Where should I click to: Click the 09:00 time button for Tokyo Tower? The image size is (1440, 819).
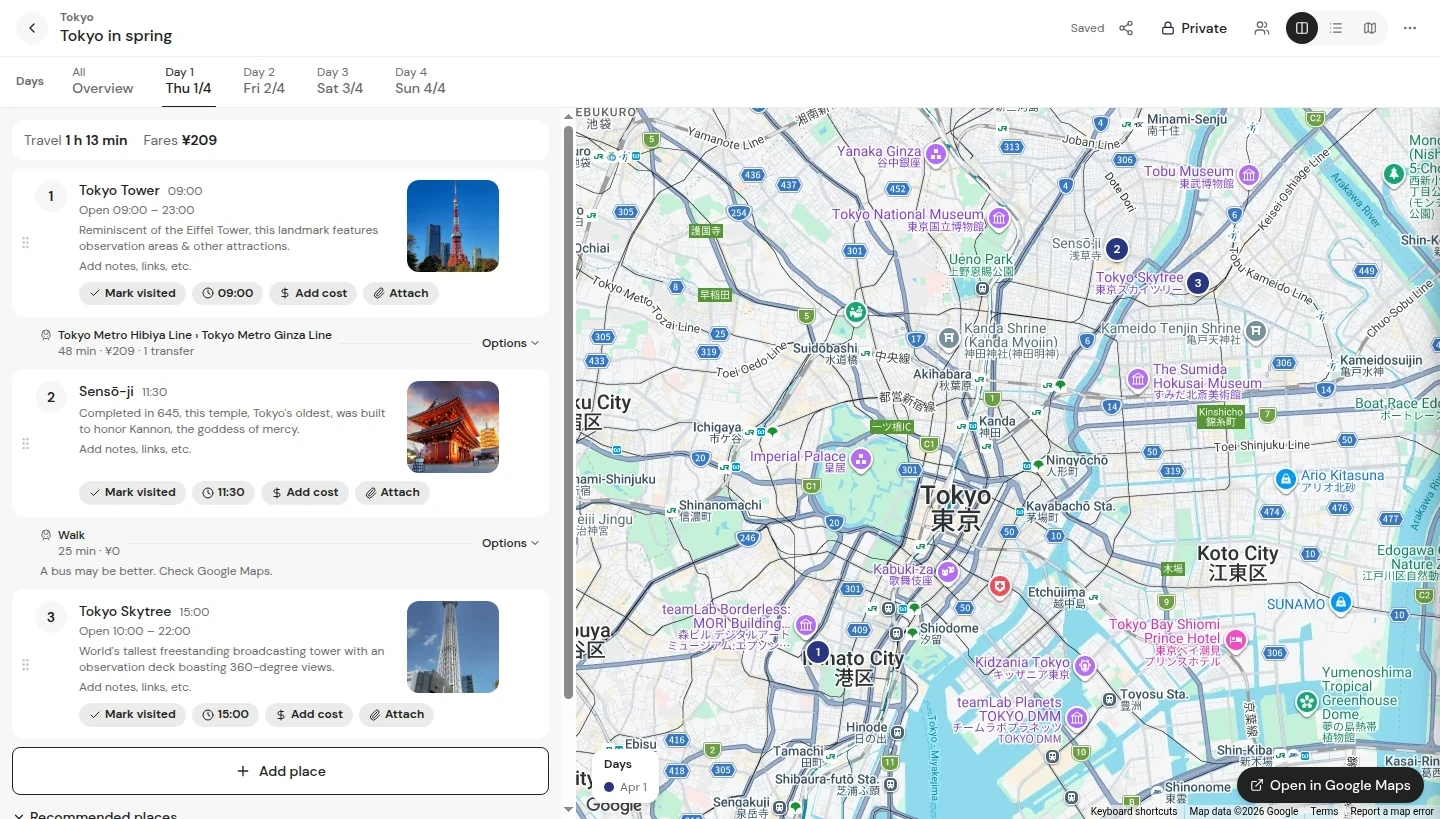point(227,293)
